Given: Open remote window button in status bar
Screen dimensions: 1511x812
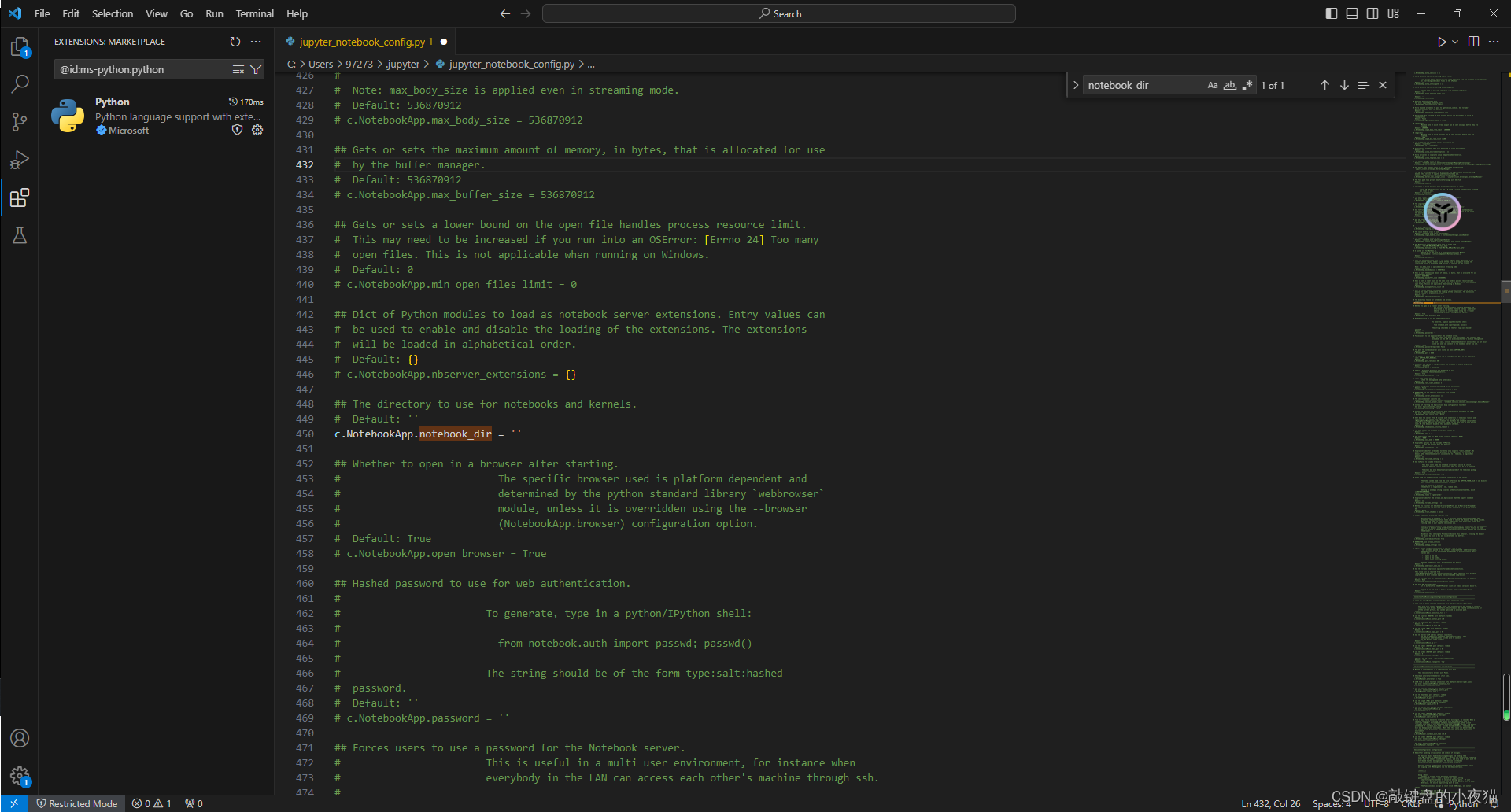Looking at the screenshot, I should point(14,803).
